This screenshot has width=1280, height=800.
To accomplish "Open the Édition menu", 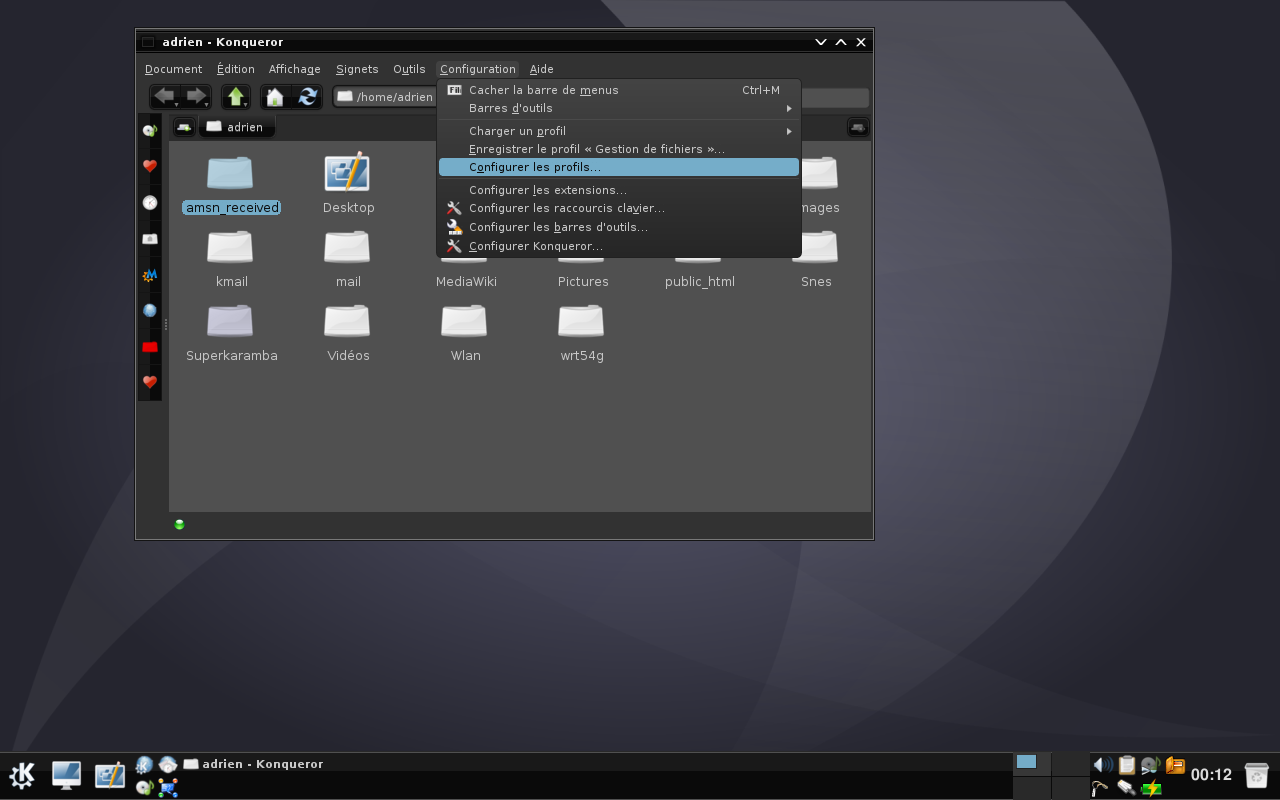I will tap(235, 69).
